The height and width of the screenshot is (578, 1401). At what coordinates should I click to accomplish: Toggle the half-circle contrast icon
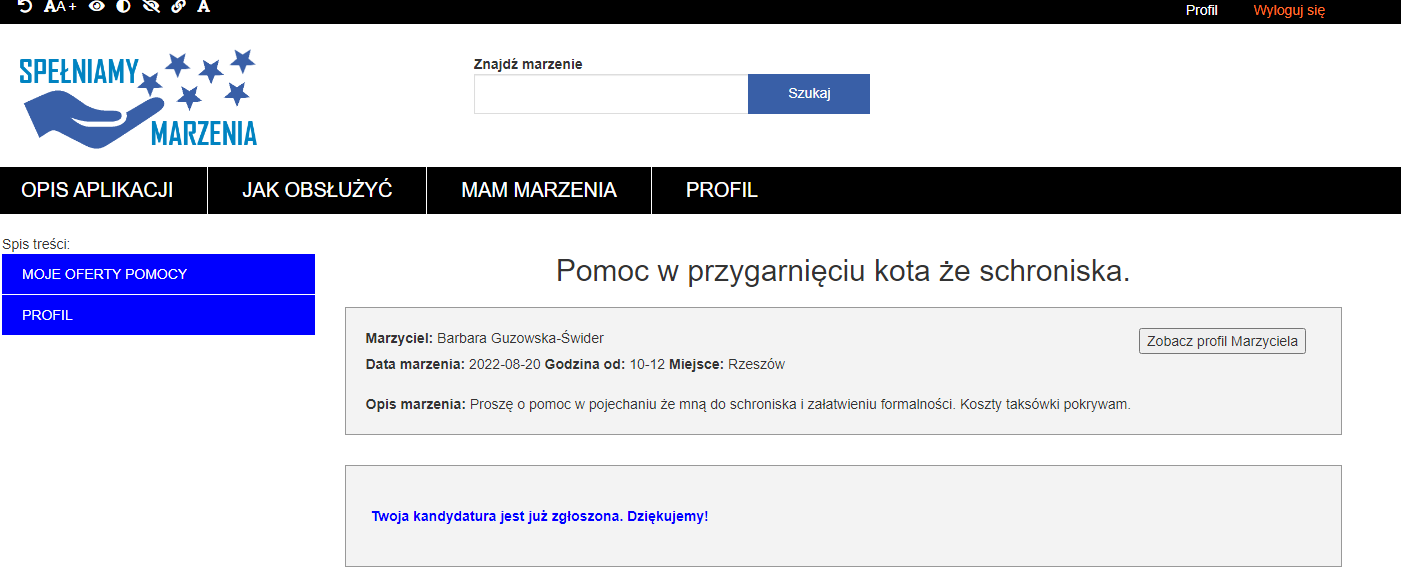(x=124, y=7)
